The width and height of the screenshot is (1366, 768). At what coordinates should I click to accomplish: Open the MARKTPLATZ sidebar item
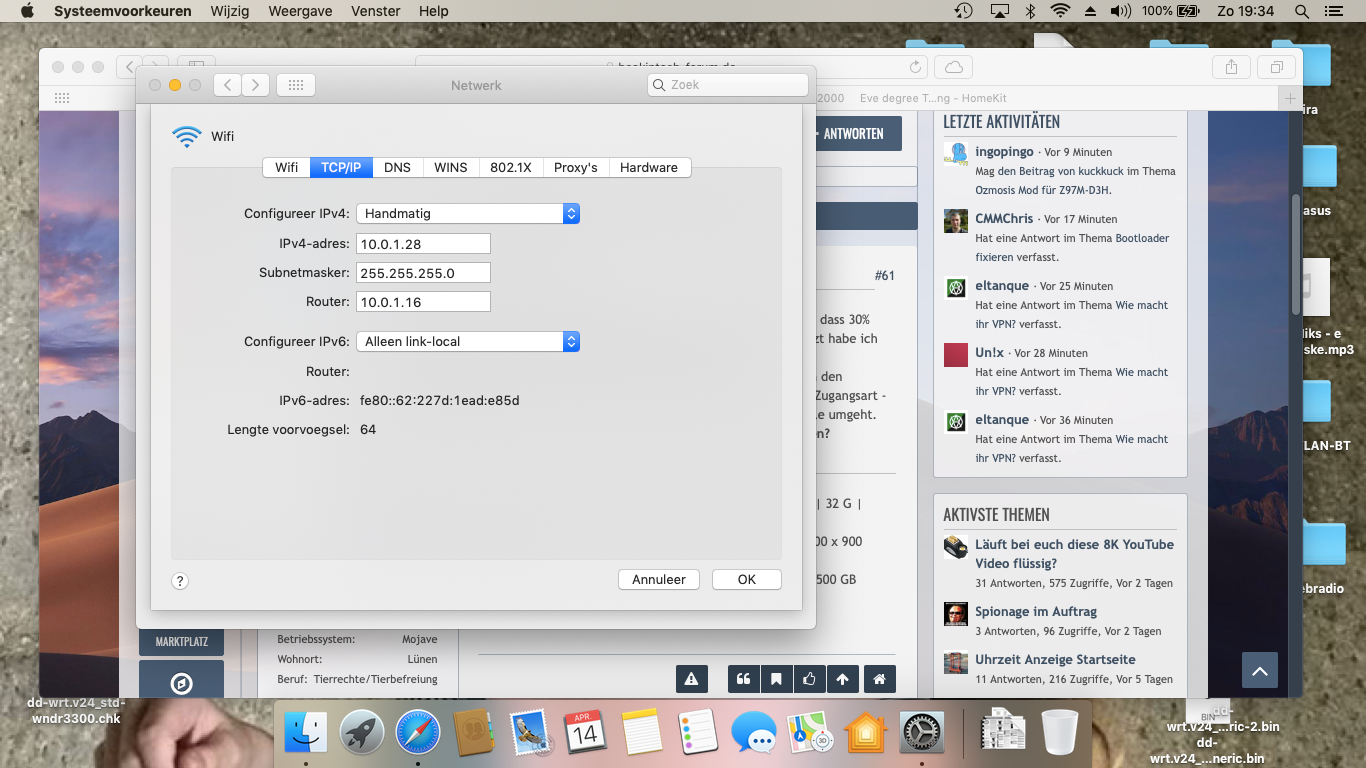pos(182,641)
